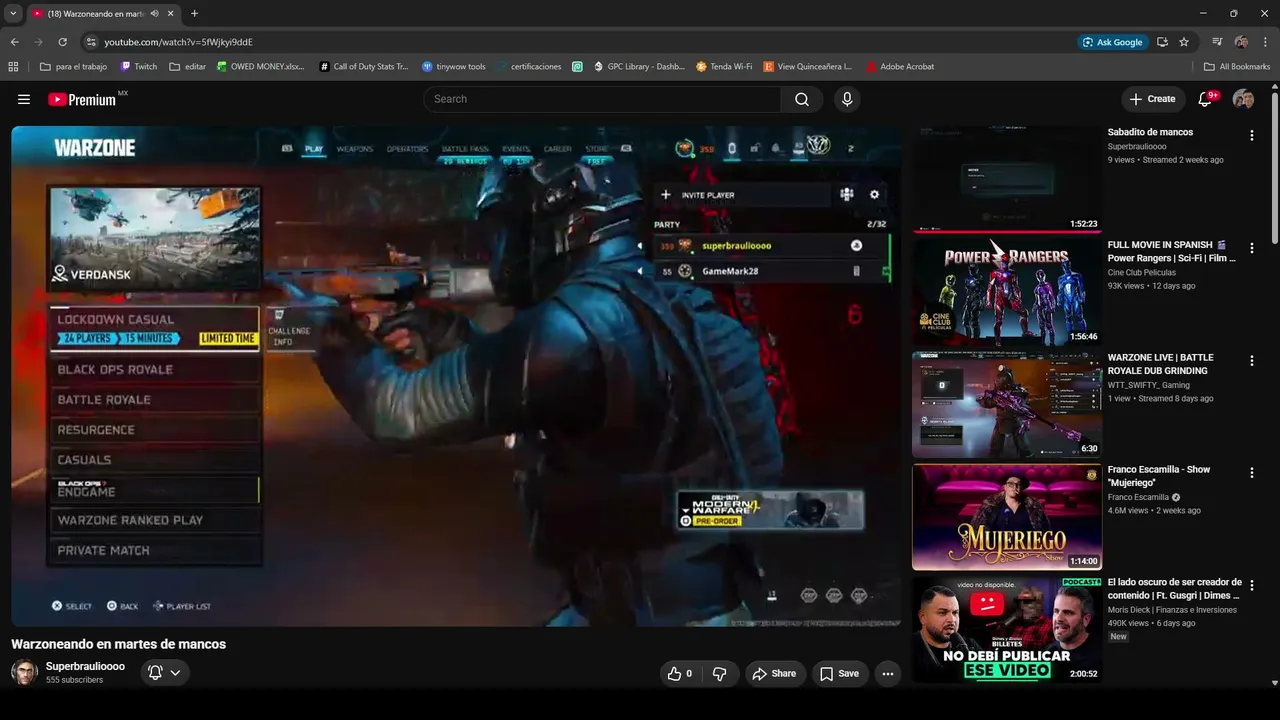Click the browser address bar URL
This screenshot has height=720, width=1280.
click(x=178, y=42)
